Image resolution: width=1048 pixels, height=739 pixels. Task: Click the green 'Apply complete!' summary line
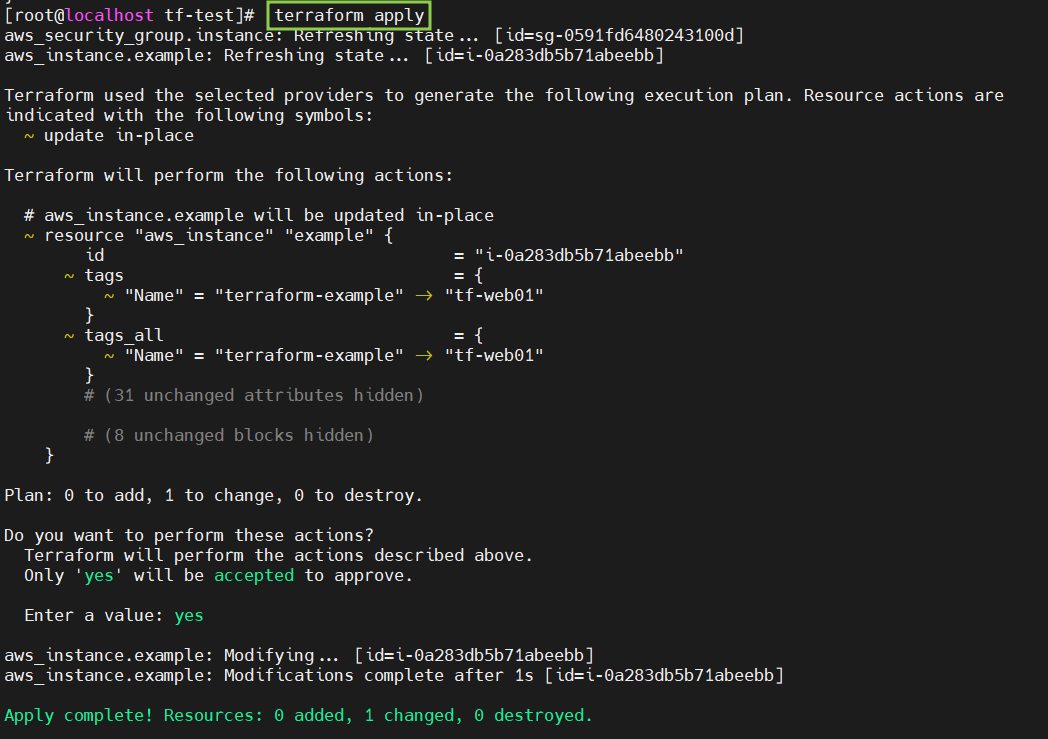point(298,716)
